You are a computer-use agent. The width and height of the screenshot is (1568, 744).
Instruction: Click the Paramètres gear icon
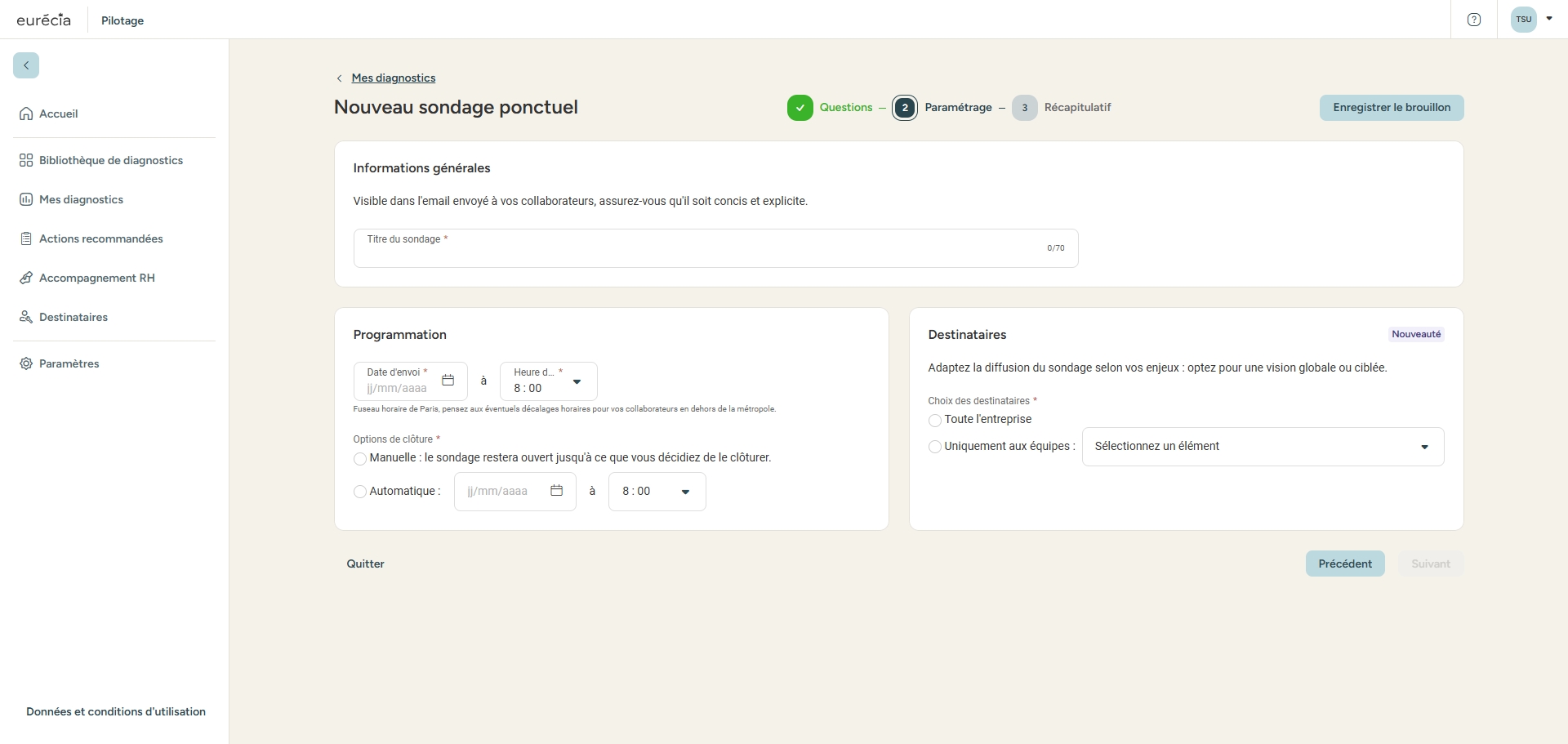pyautogui.click(x=26, y=364)
